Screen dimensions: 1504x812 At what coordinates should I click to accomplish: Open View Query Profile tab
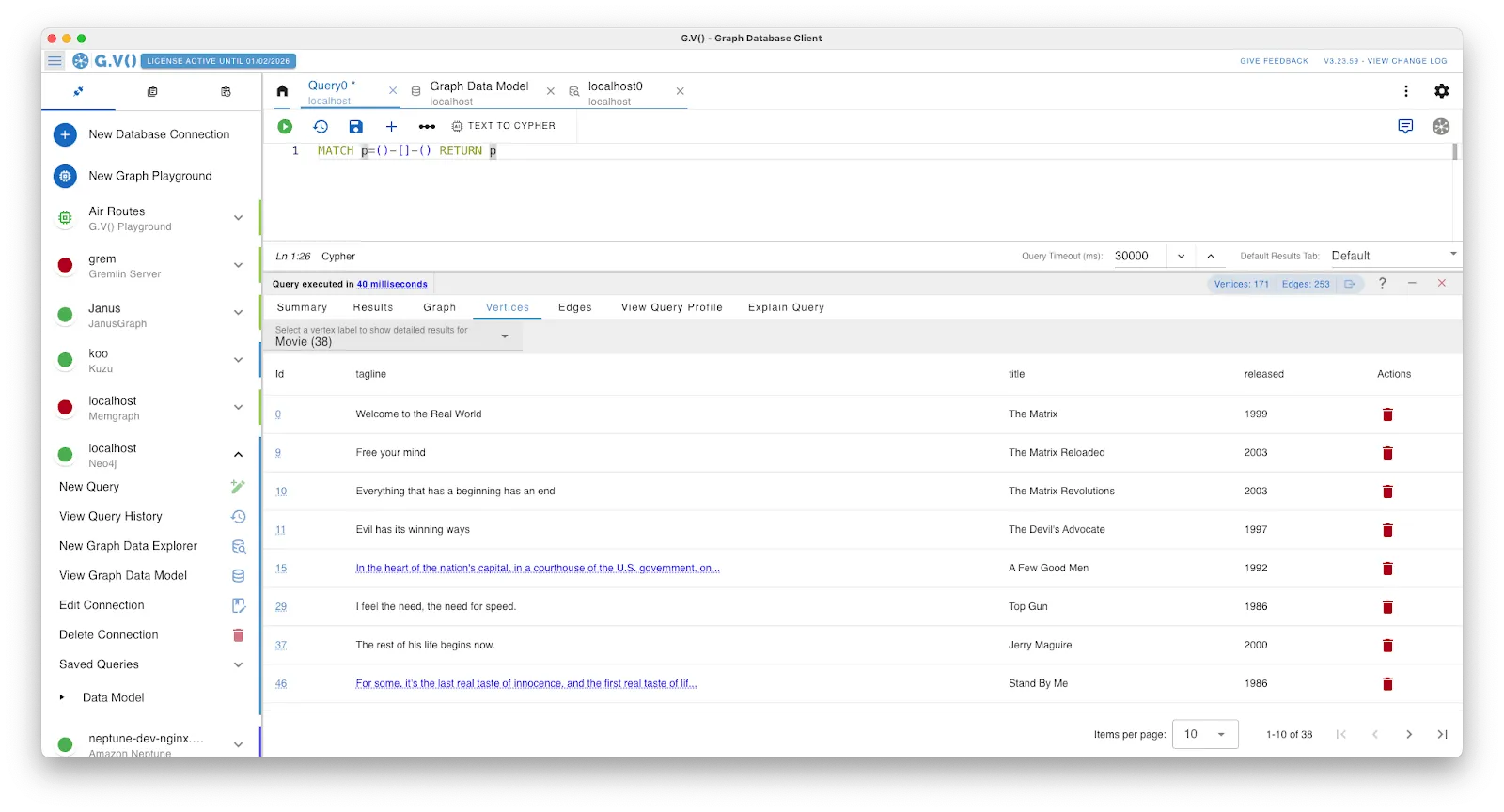pyautogui.click(x=671, y=307)
